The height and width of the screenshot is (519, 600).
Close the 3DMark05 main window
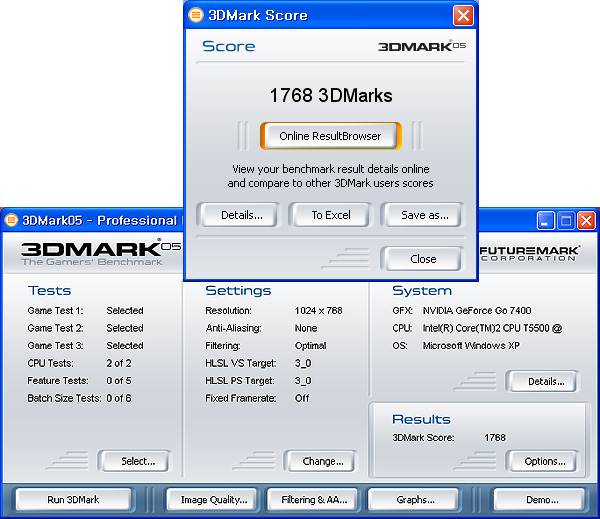[x=586, y=221]
